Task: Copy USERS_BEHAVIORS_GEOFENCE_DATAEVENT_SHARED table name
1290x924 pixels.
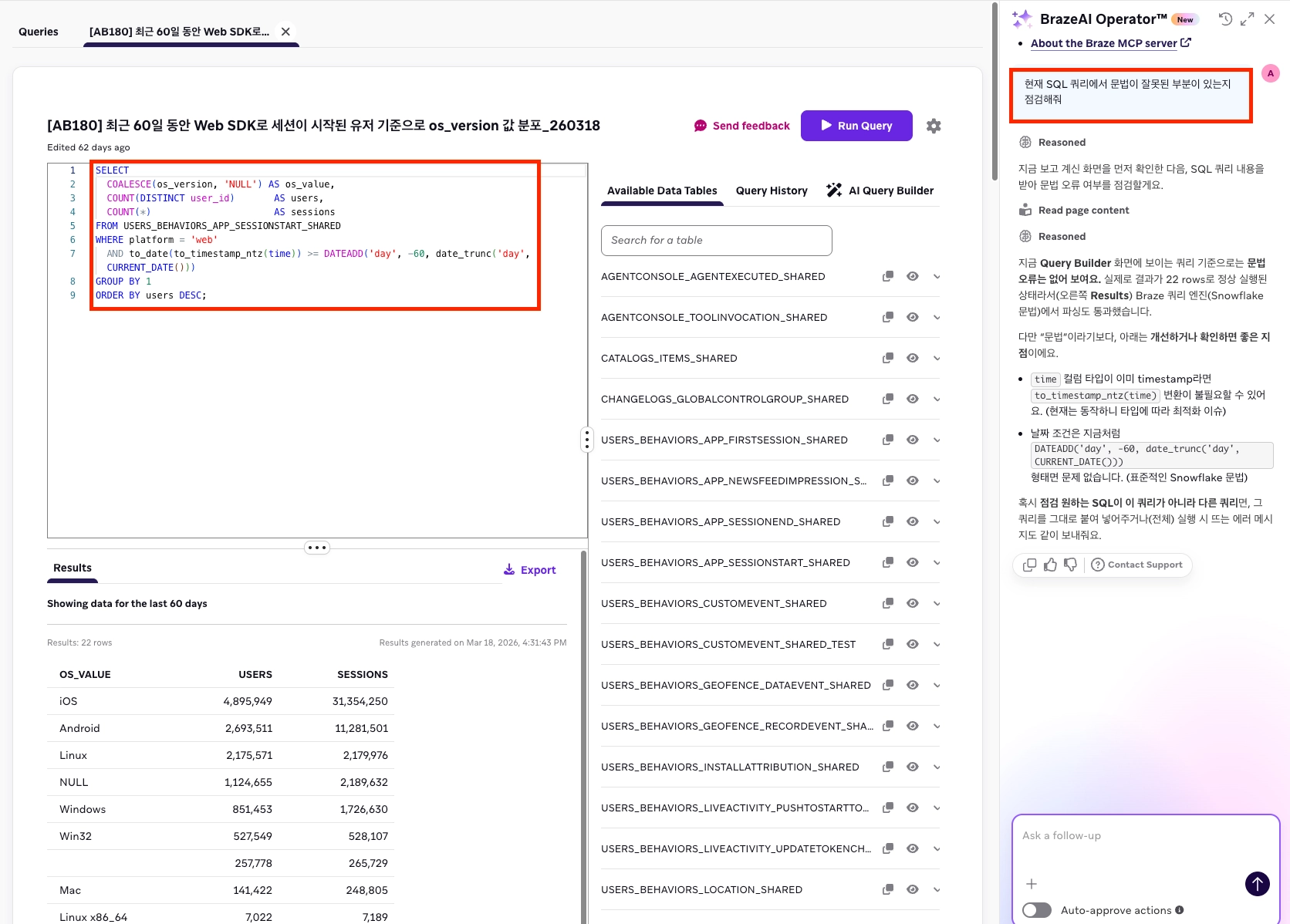Action: point(888,685)
